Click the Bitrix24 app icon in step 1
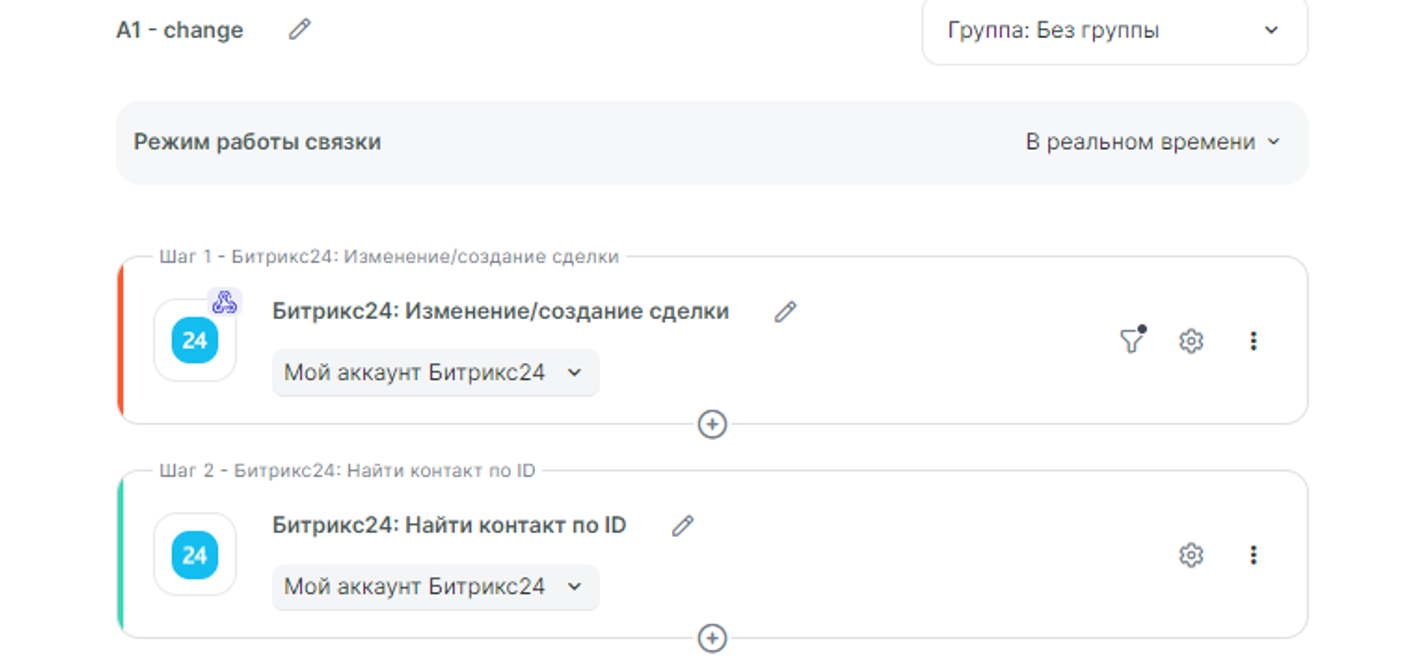The image size is (1420, 666). click(x=194, y=341)
